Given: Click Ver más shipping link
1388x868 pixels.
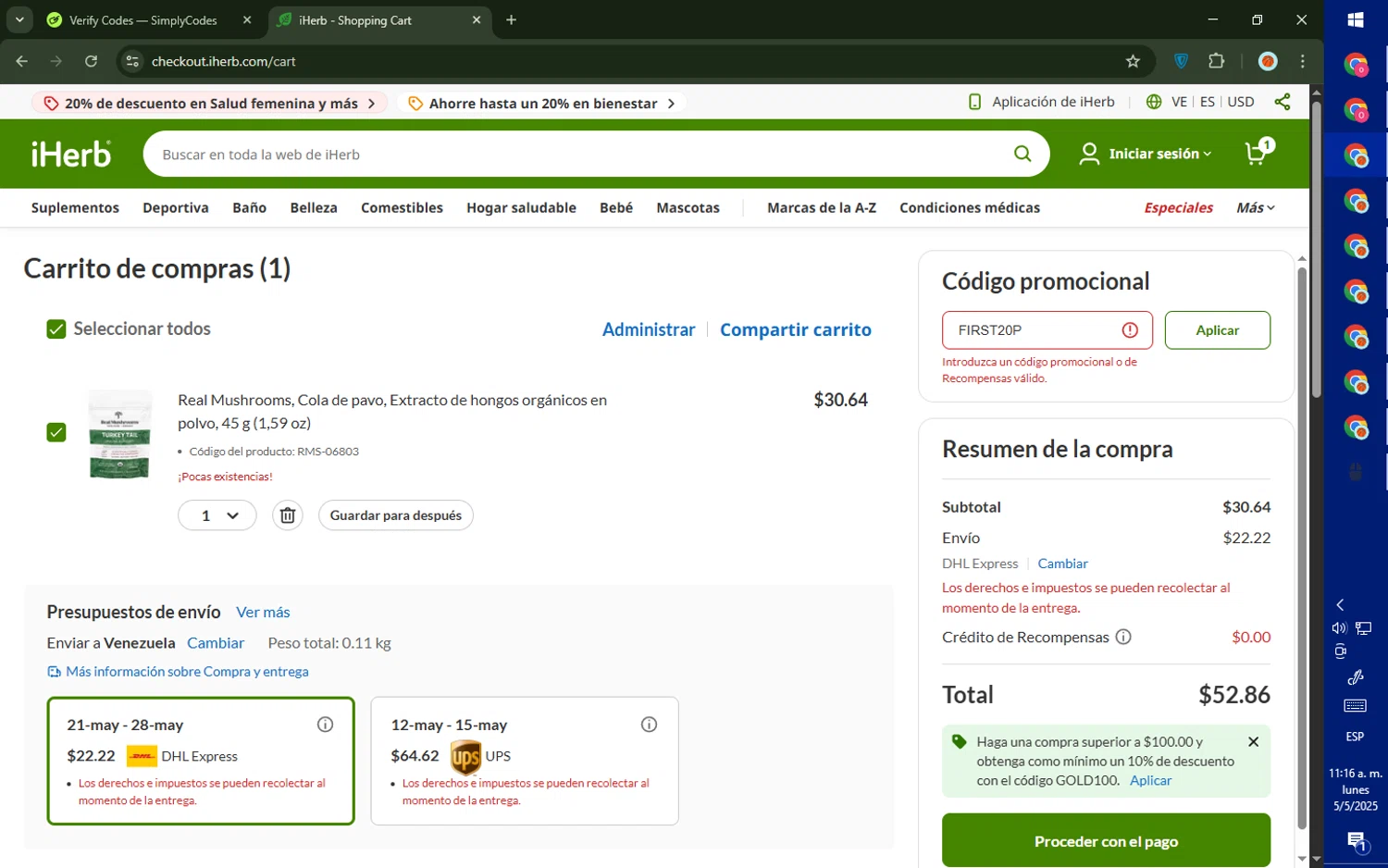Looking at the screenshot, I should click(x=263, y=612).
